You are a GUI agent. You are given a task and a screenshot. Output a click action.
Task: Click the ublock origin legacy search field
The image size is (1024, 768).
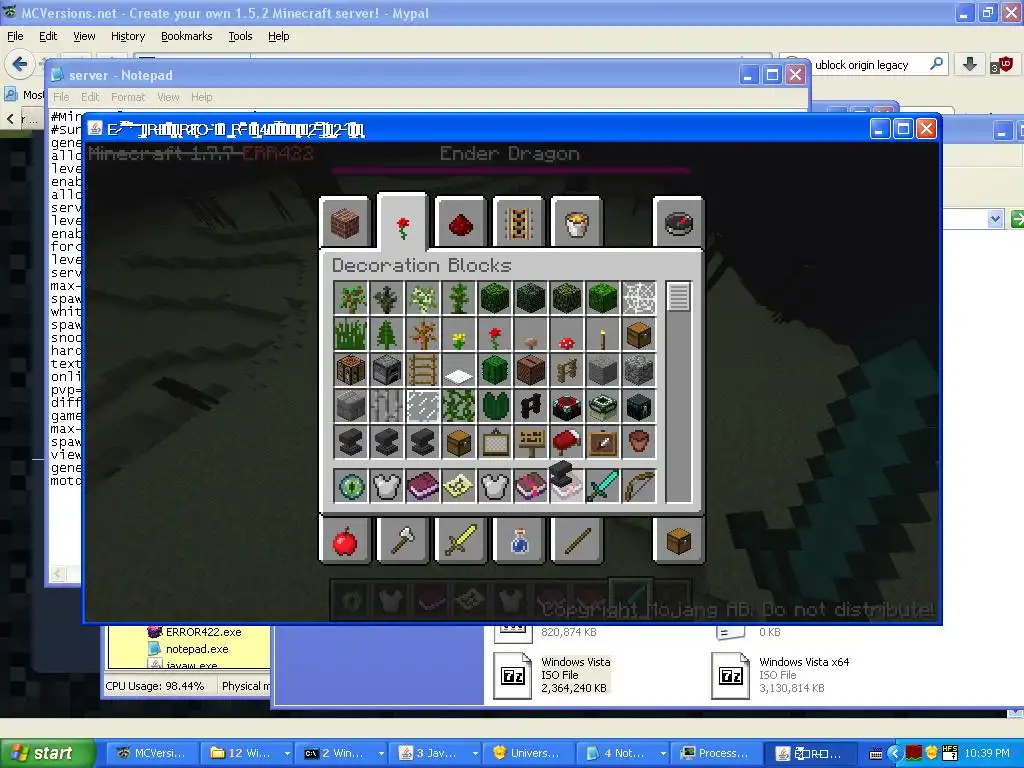coord(861,65)
